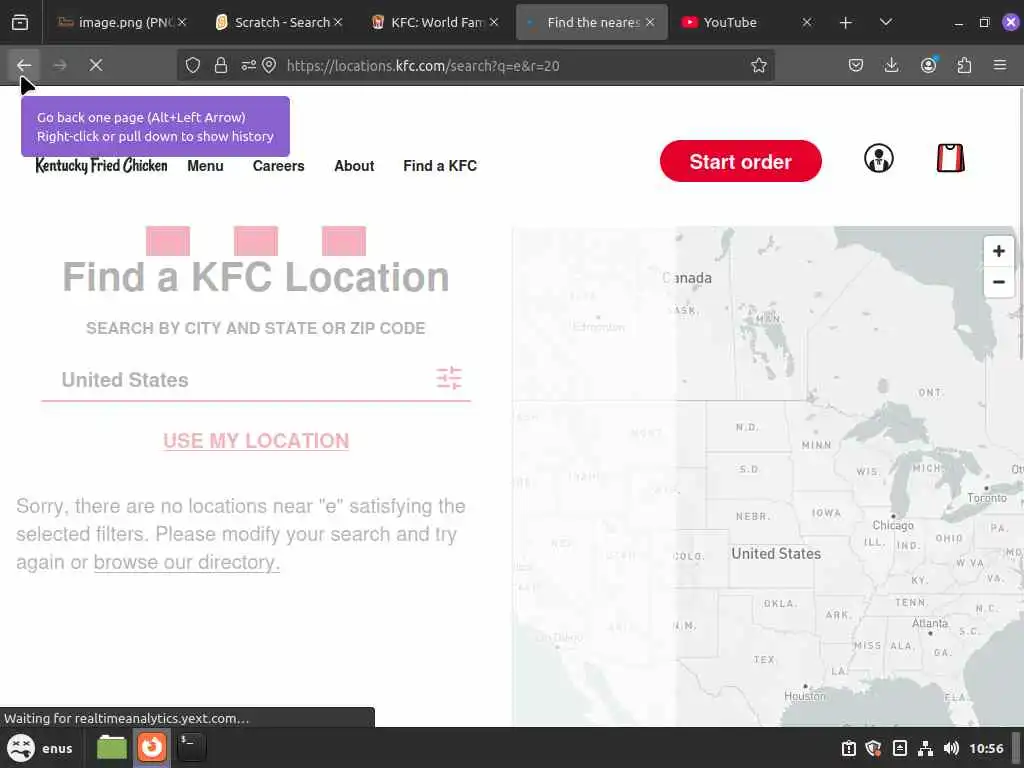Image resolution: width=1024 pixels, height=768 pixels.
Task: Open the file manager from the taskbar
Action: tap(112, 747)
